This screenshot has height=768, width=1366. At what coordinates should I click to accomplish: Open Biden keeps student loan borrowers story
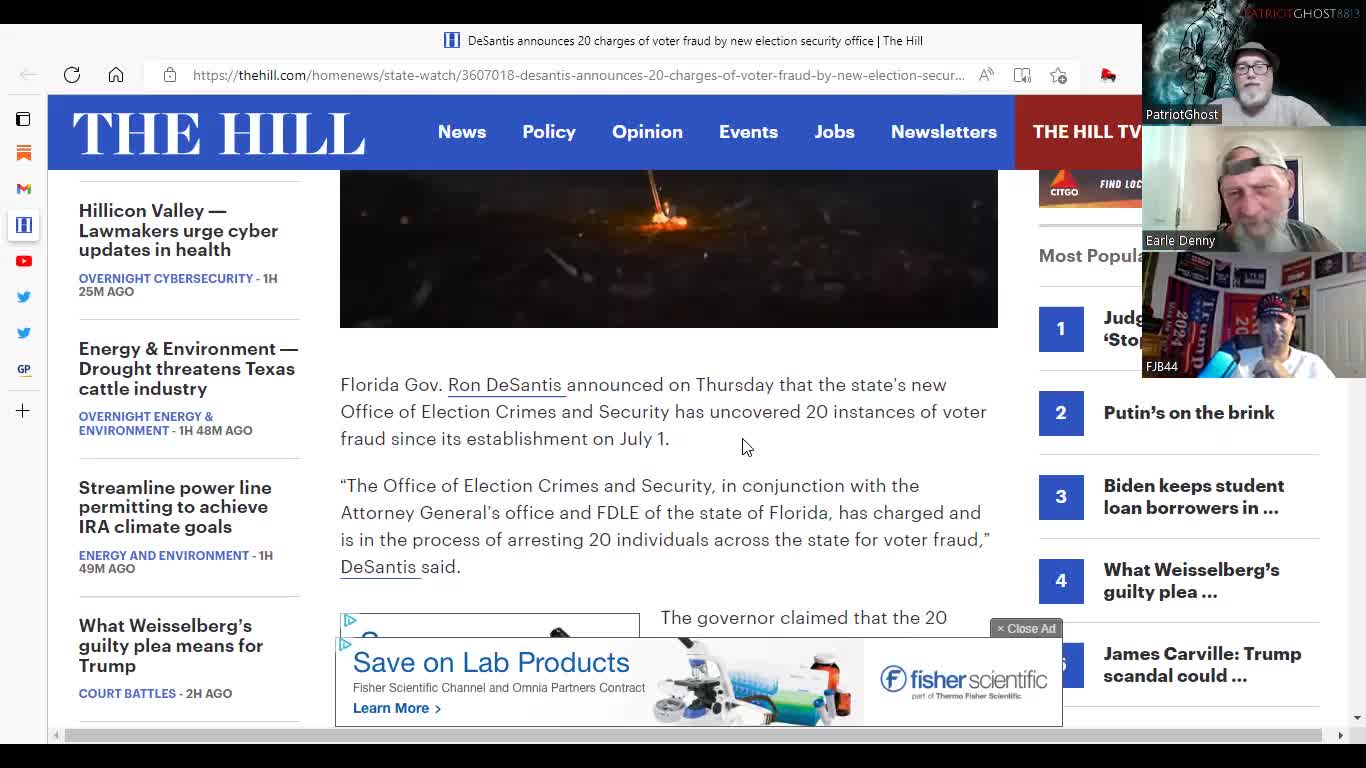(x=1194, y=497)
